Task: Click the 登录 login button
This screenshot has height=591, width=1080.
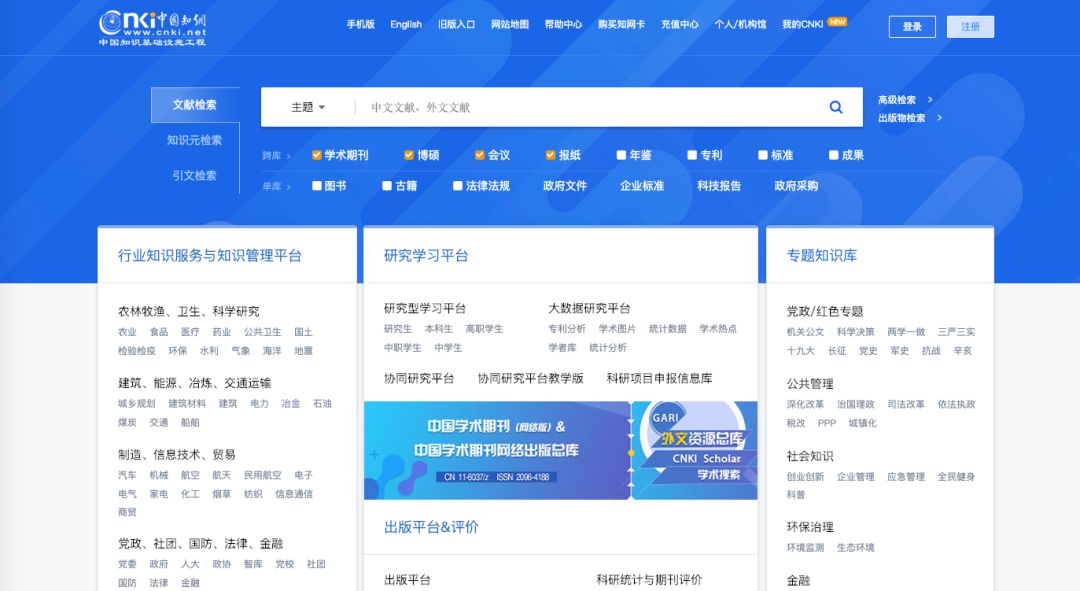Action: (912, 27)
